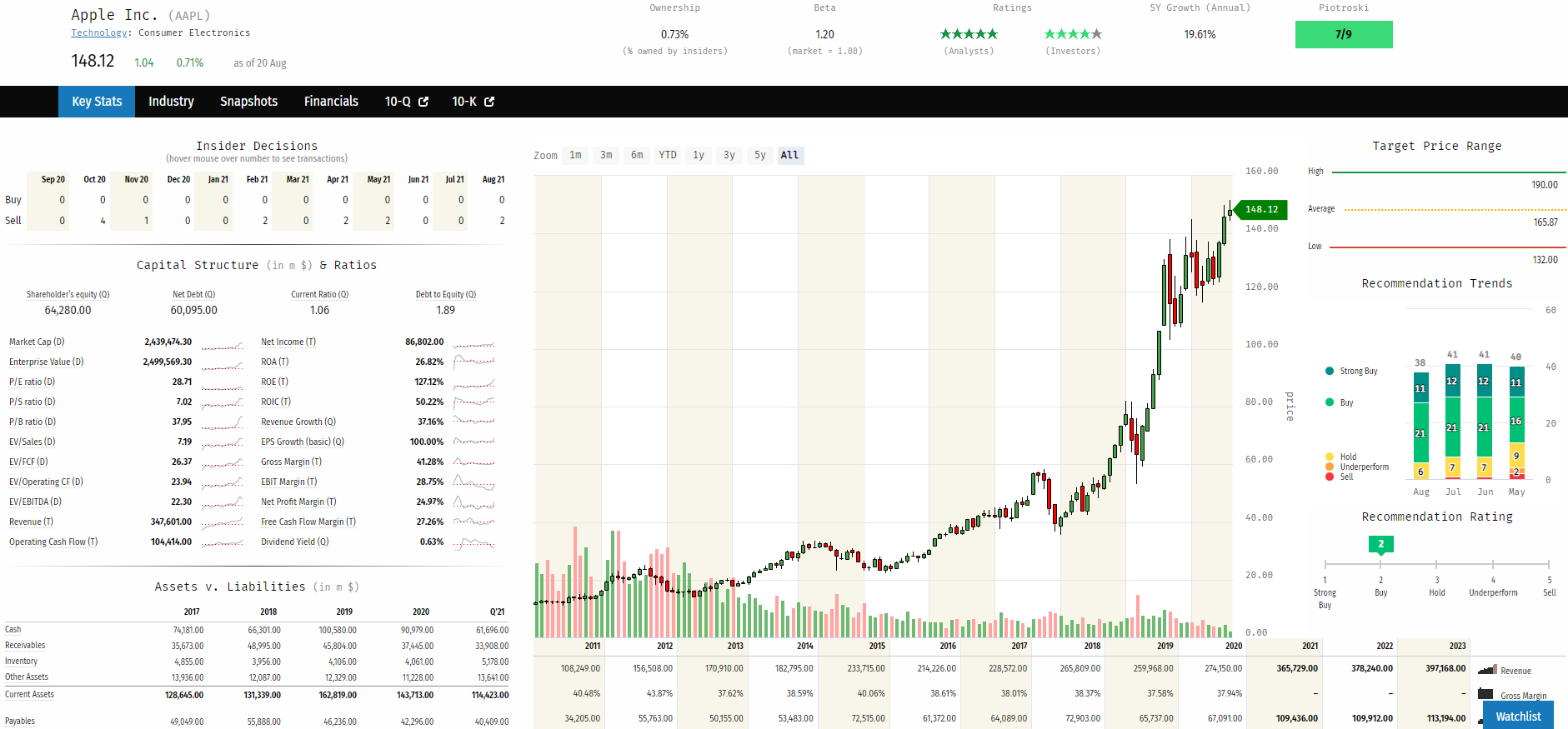Click the Market Cap (D) label
This screenshot has height=729, width=1568.
click(37, 342)
